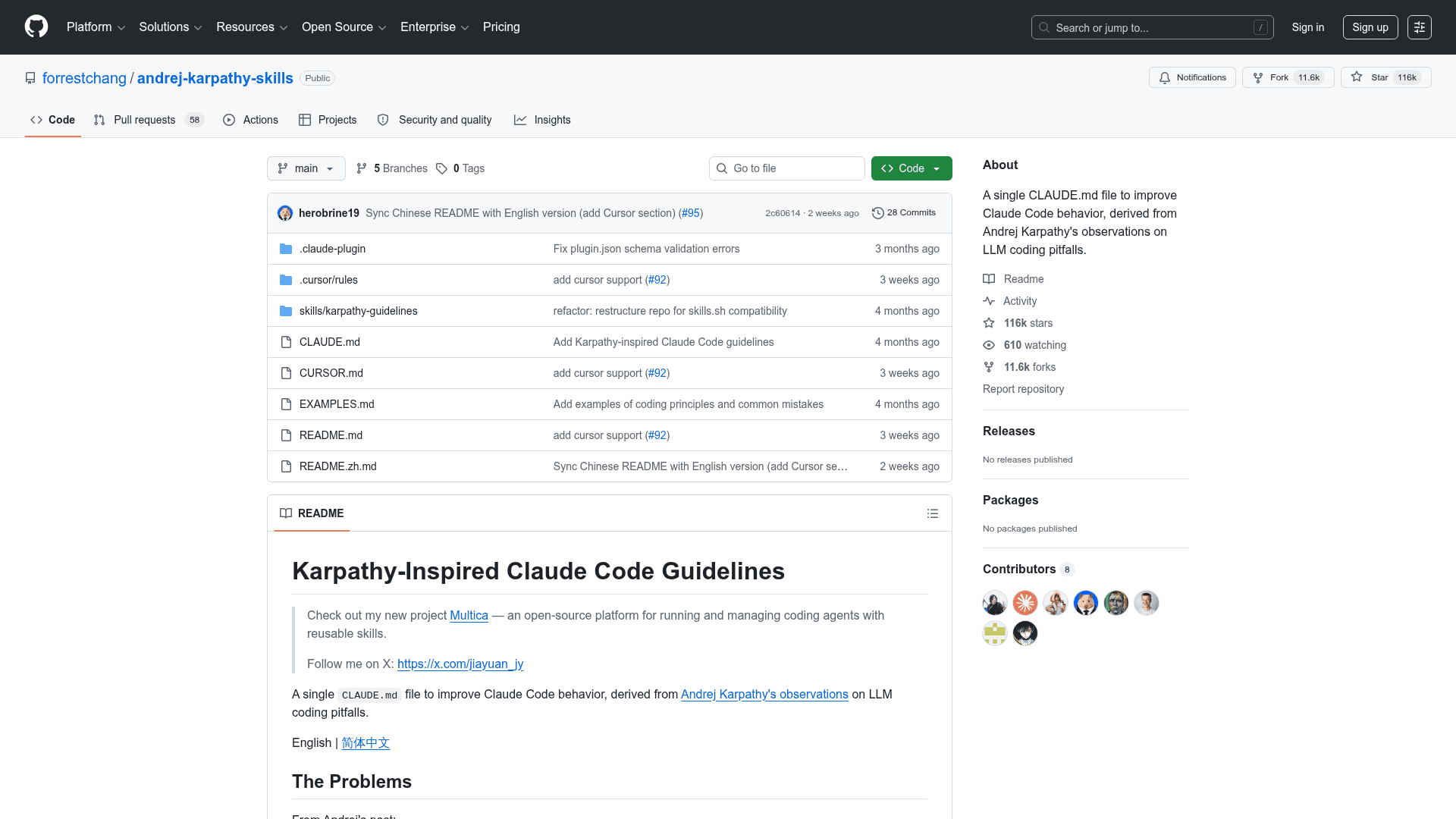The width and height of the screenshot is (1456, 819).
Task: Open Andrej Karpathy's observations link
Action: pyautogui.click(x=764, y=694)
